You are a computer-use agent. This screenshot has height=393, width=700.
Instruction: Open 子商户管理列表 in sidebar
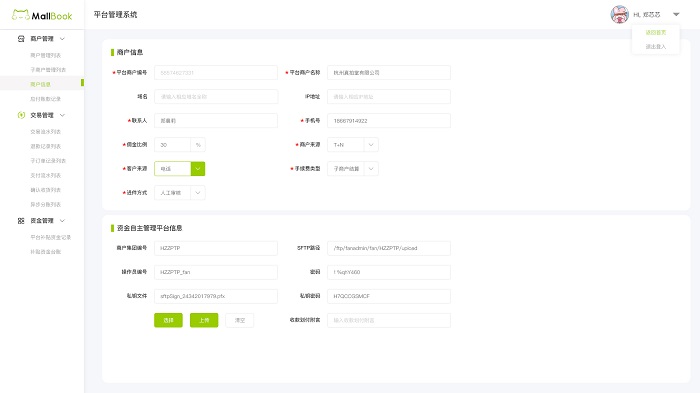[48, 70]
